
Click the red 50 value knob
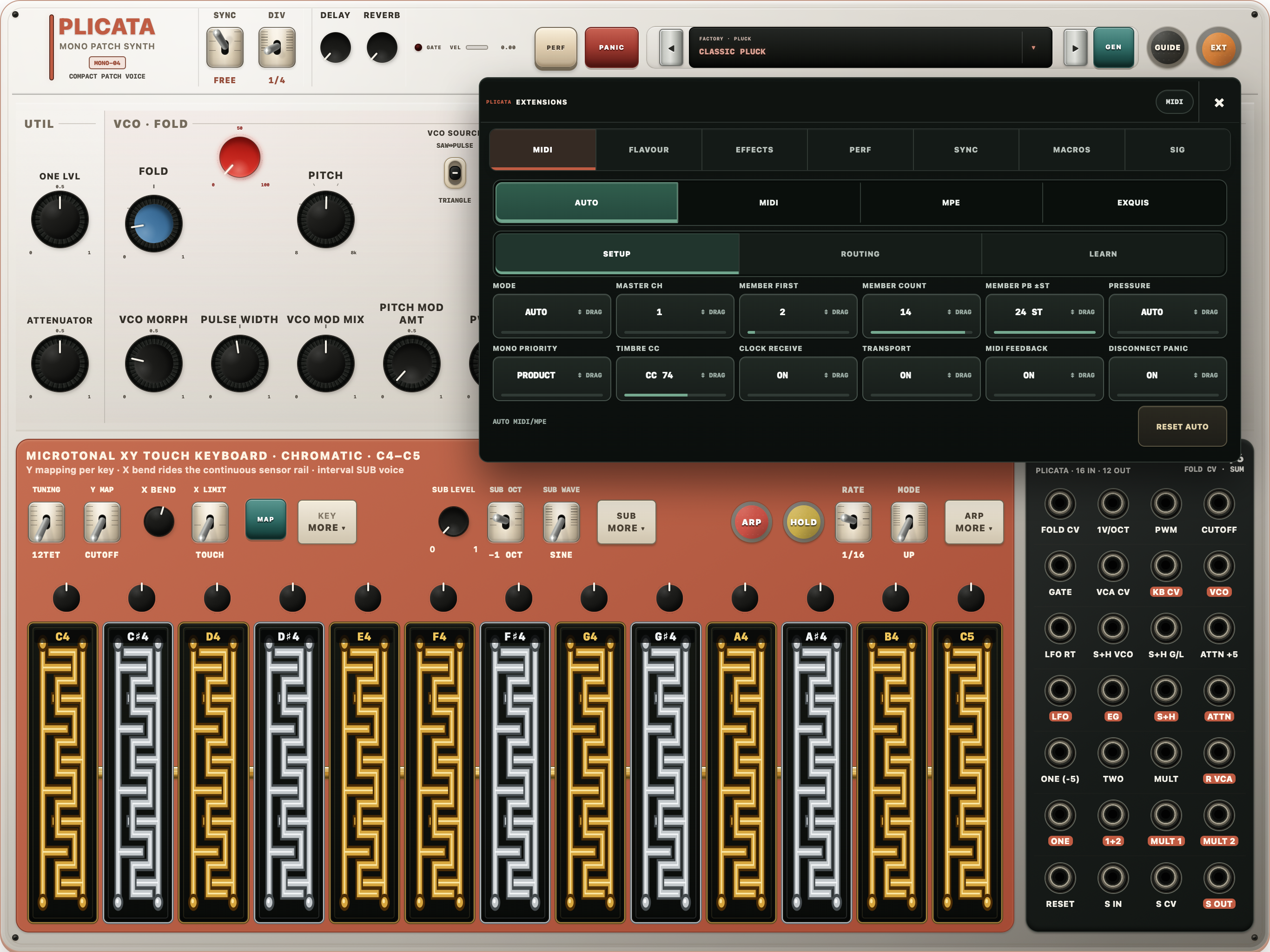(239, 157)
